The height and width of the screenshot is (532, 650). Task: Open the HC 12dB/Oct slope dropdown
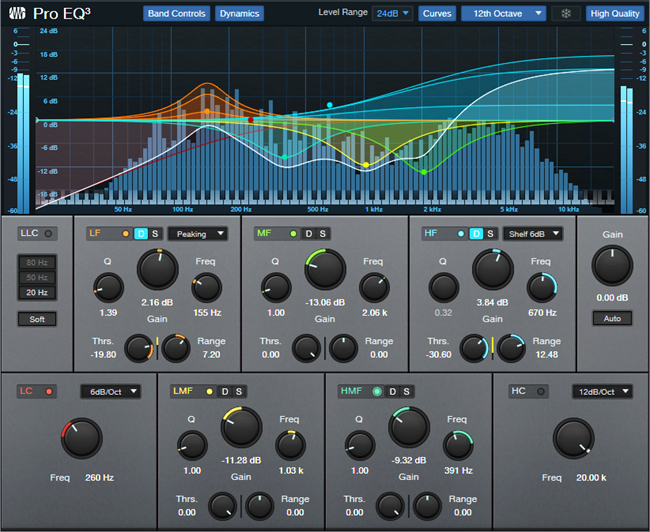click(x=602, y=392)
